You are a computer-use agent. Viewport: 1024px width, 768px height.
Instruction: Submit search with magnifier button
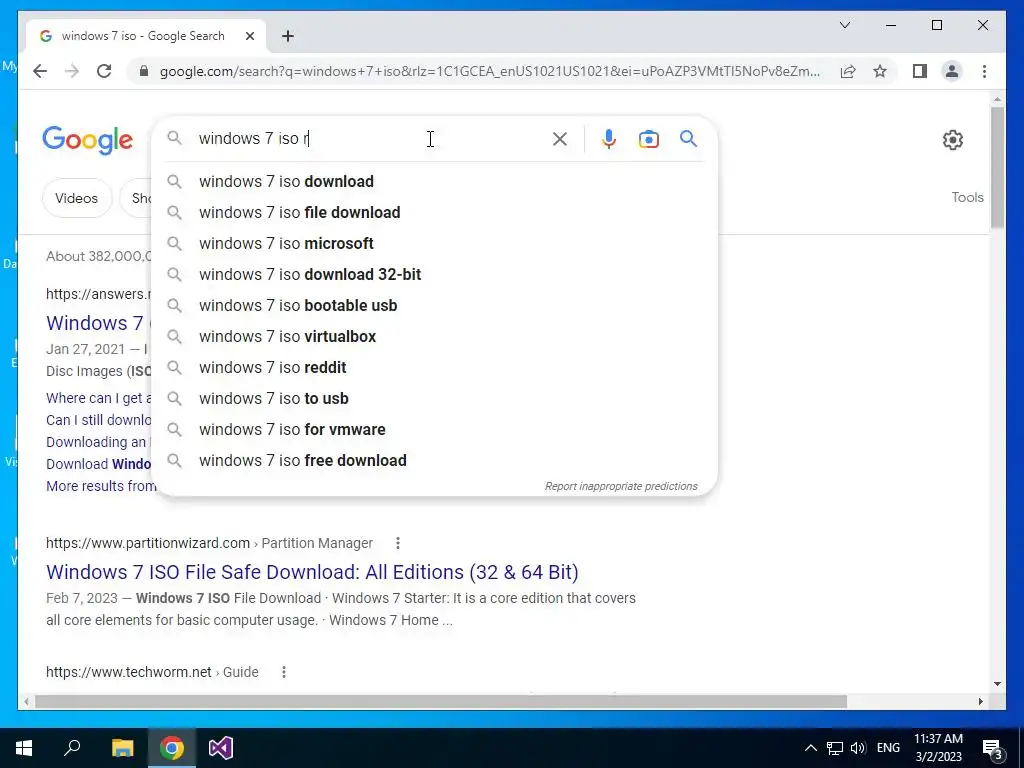point(688,138)
